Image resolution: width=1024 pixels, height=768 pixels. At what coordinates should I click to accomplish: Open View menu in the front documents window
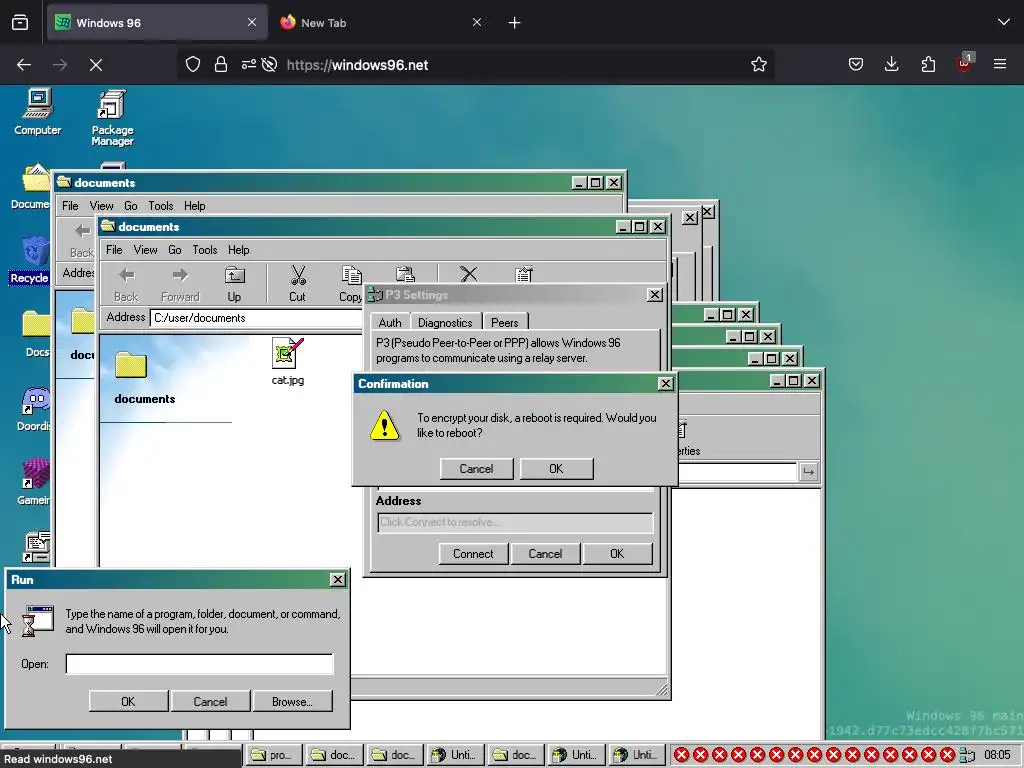coord(146,250)
